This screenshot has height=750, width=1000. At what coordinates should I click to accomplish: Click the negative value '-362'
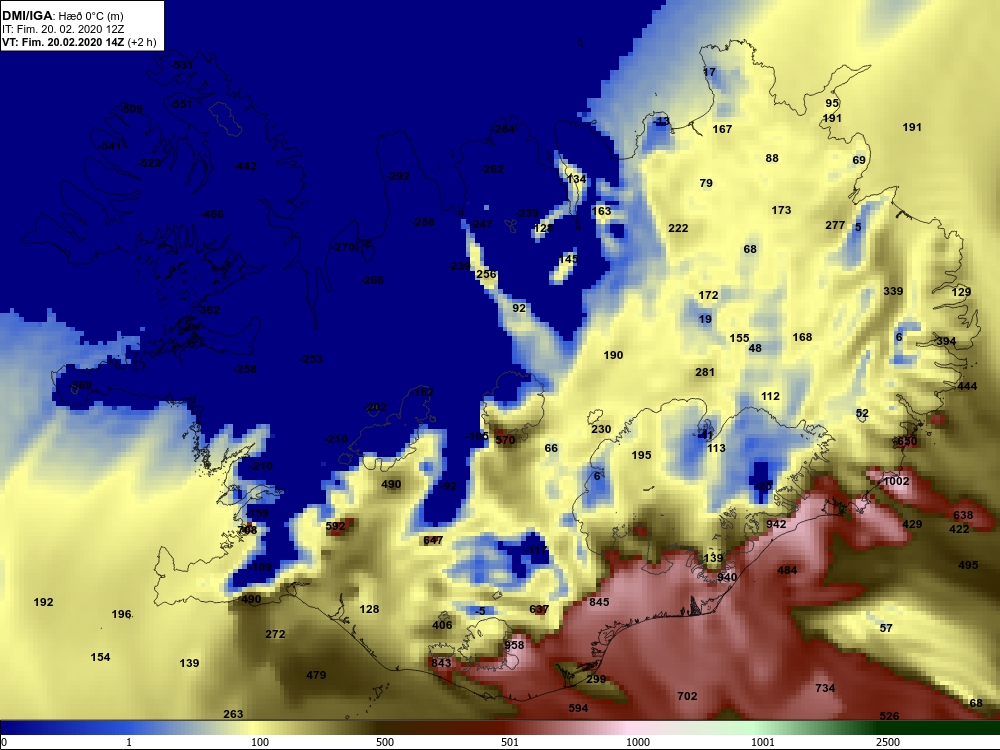[x=209, y=311]
